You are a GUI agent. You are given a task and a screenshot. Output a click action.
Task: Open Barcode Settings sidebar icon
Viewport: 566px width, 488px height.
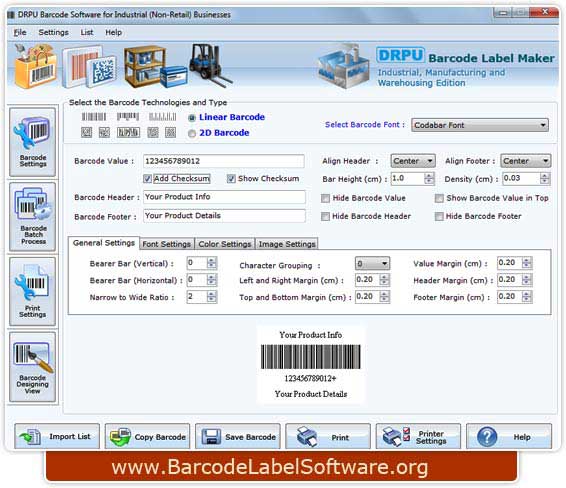click(32, 142)
